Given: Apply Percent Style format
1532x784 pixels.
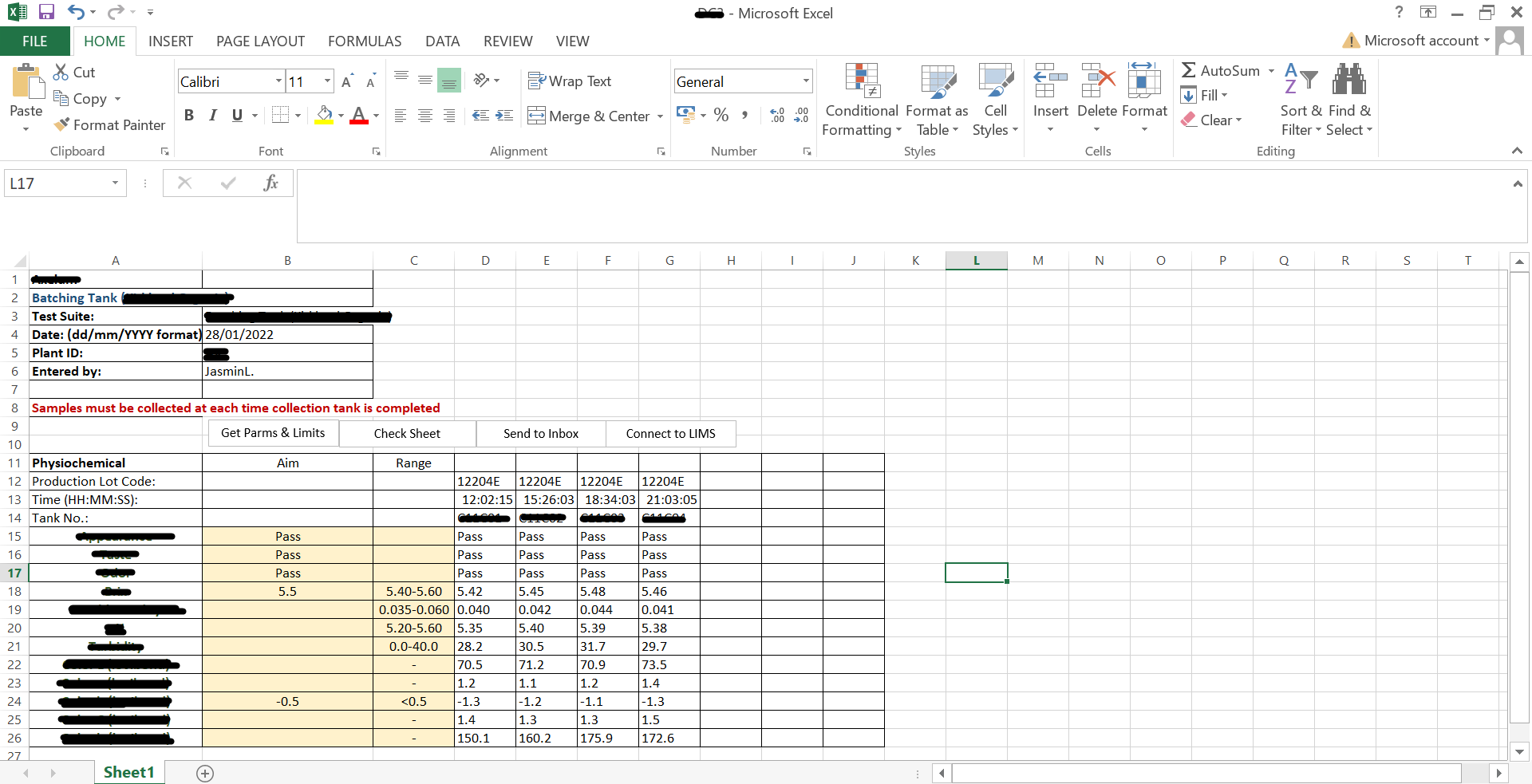Looking at the screenshot, I should pyautogui.click(x=721, y=115).
